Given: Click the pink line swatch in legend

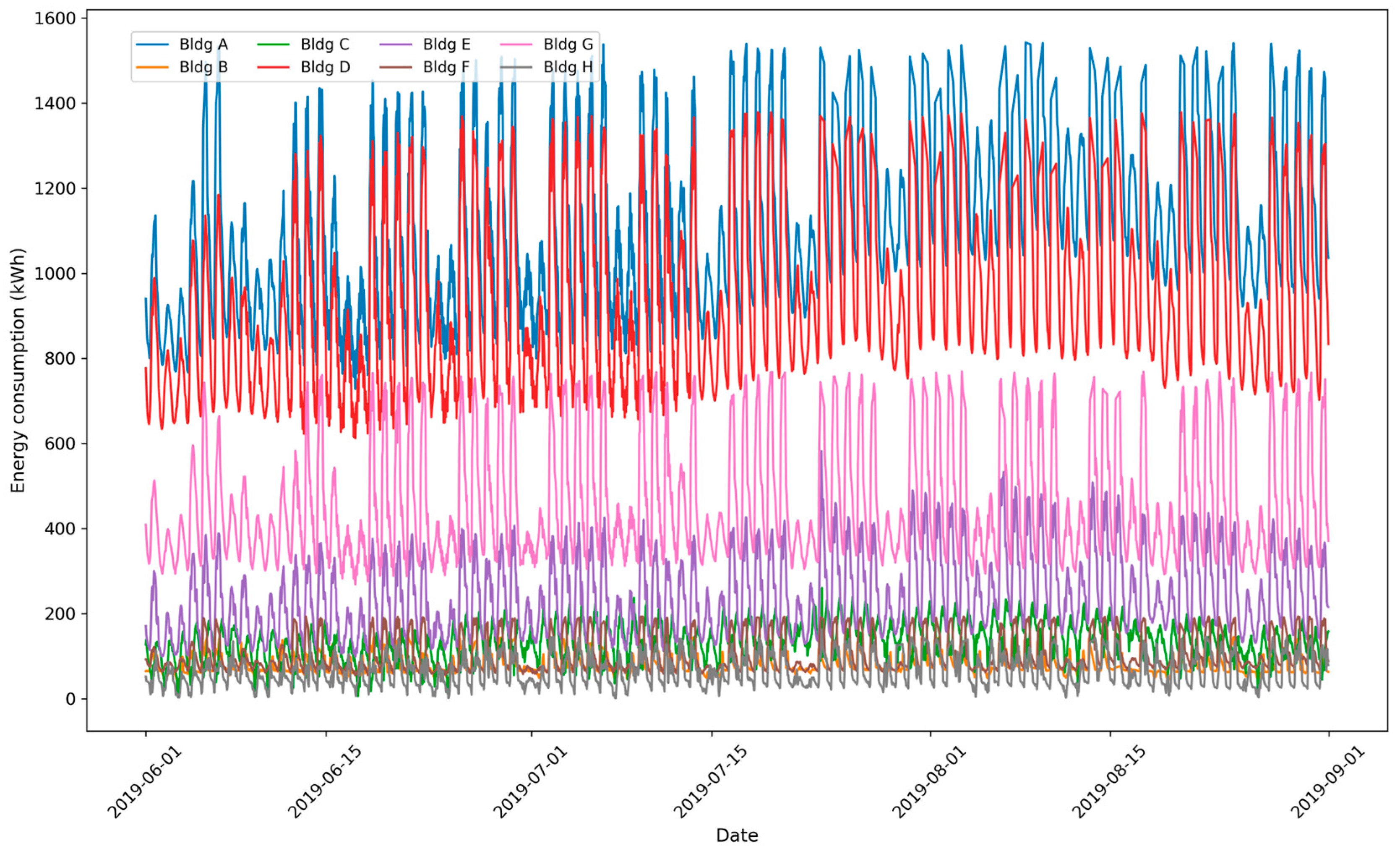Looking at the screenshot, I should [516, 44].
